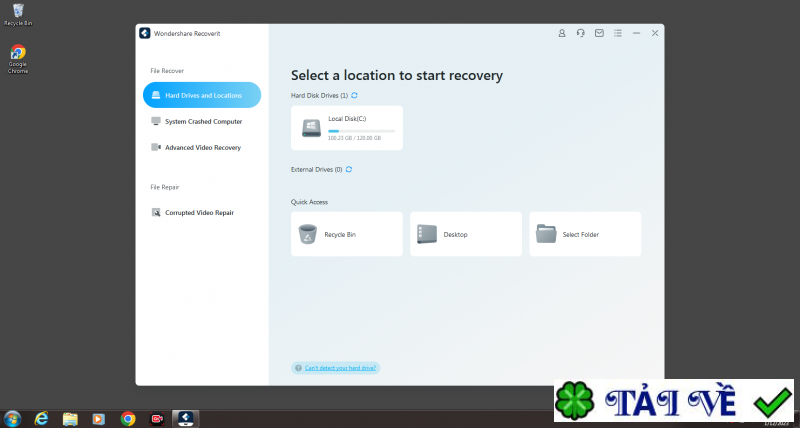Open File Explorer from the taskbar
The height and width of the screenshot is (428, 800).
(70, 419)
